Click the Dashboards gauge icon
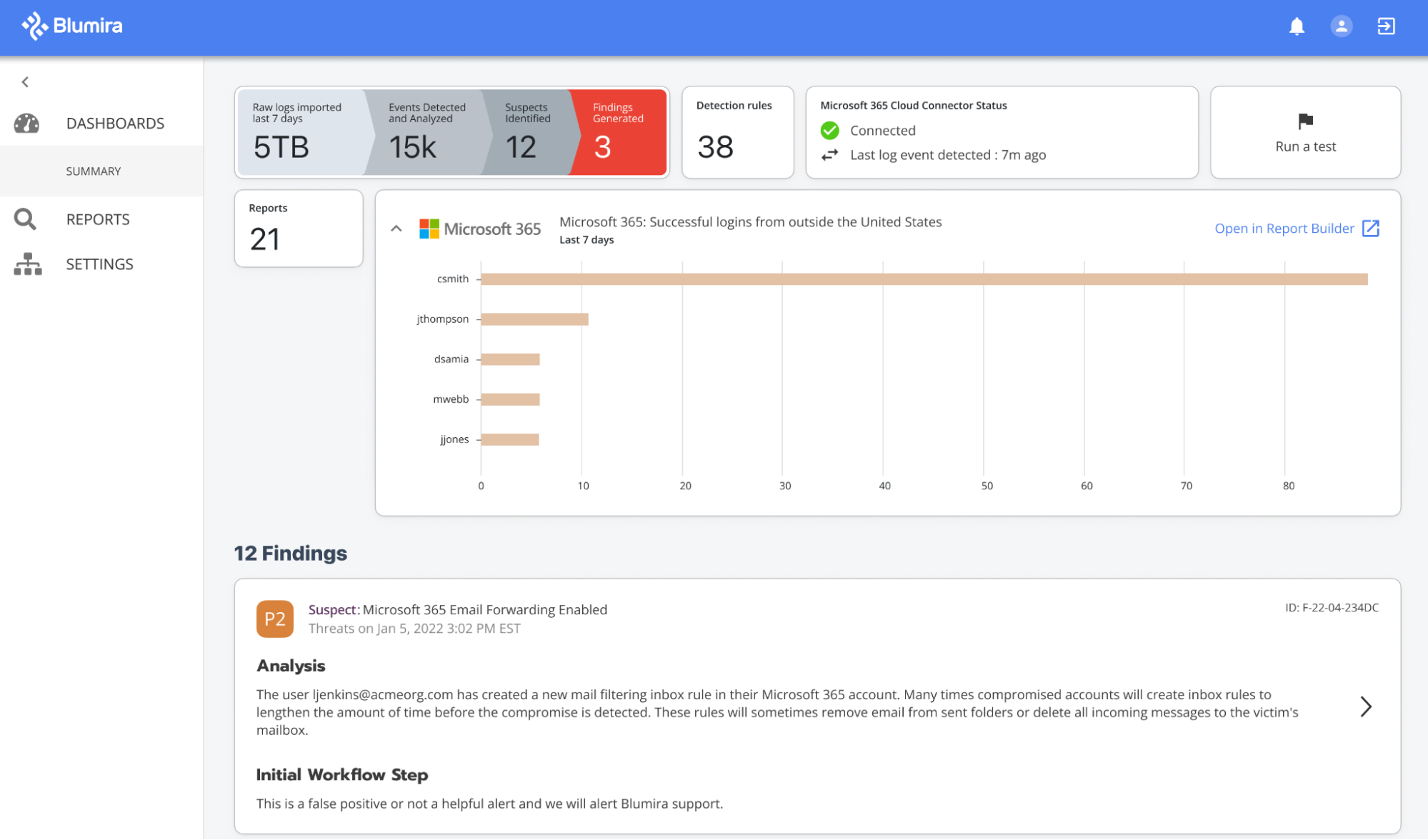The image size is (1428, 840). click(27, 124)
